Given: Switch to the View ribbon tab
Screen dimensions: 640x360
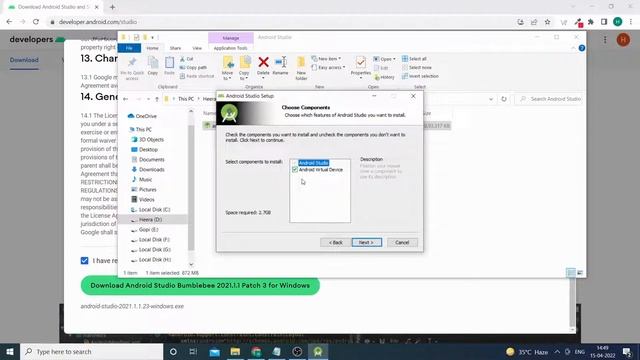Looking at the screenshot, I should (197, 48).
